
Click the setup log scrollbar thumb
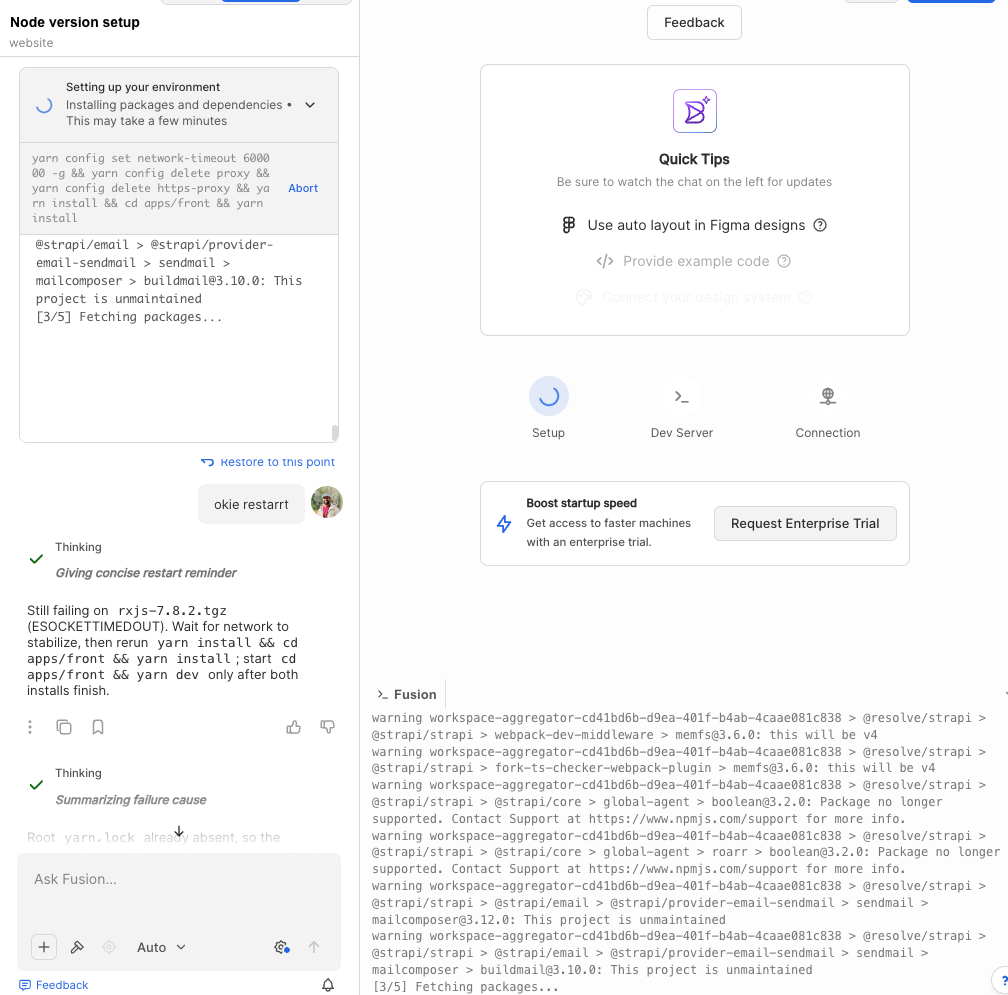click(x=335, y=433)
